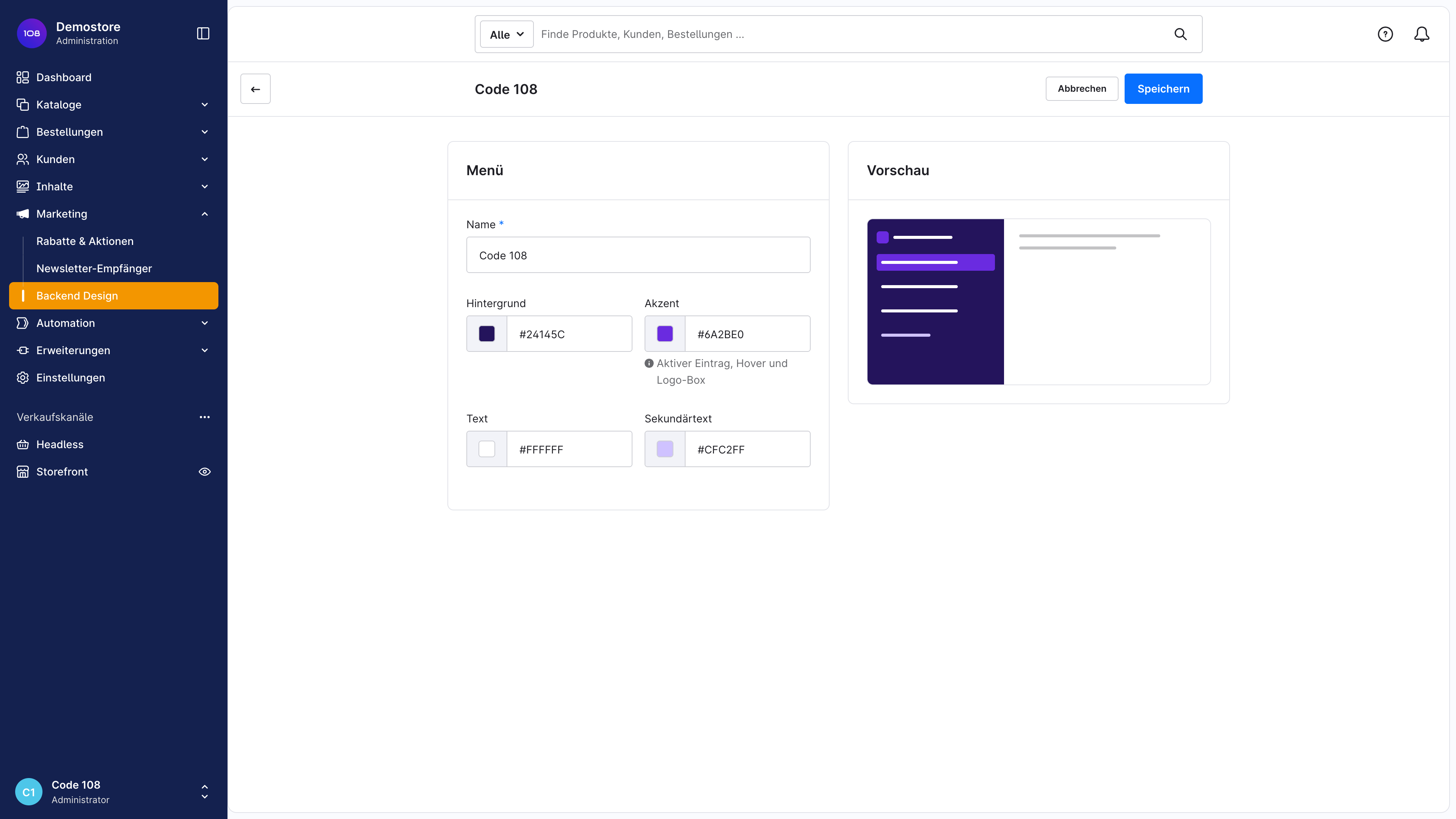Click the Name input field
The width and height of the screenshot is (1456, 819).
(638, 255)
